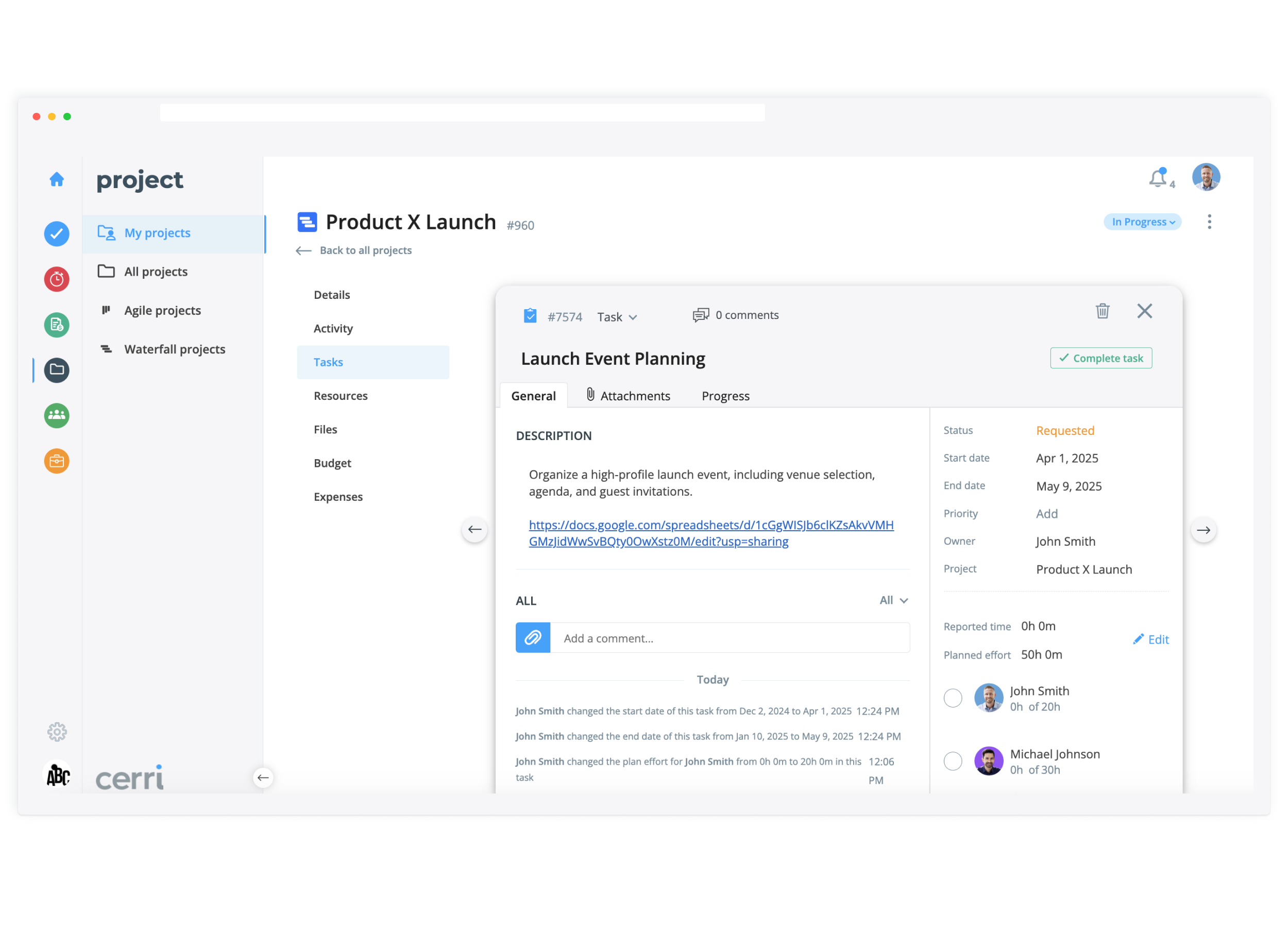Open the Task type dropdown
Image resolution: width=1288 pixels, height=945 pixels.
(617, 317)
